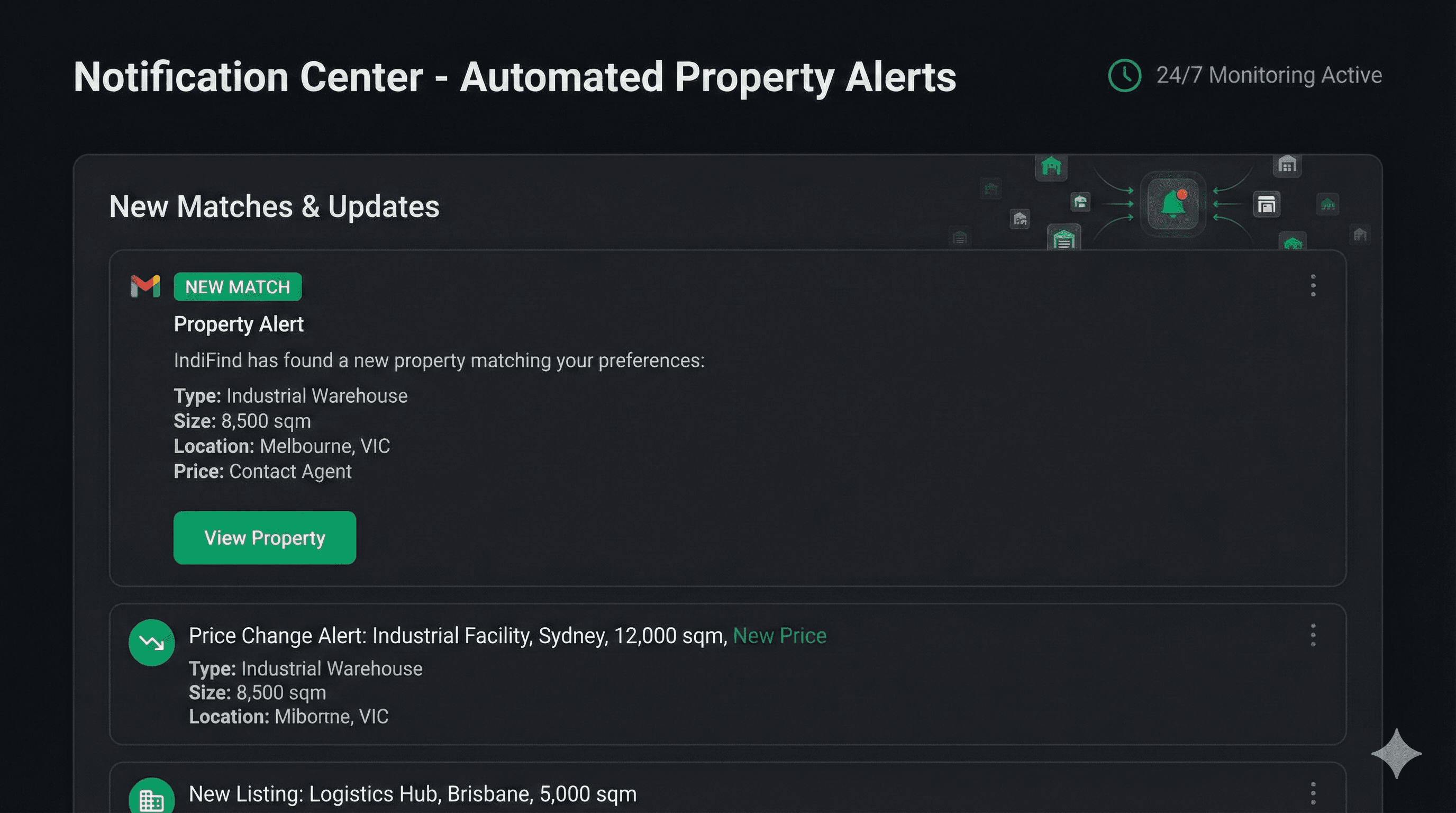Open the New Price link on the Sydney alert
Viewport: 1456px width, 813px height.
click(779, 636)
